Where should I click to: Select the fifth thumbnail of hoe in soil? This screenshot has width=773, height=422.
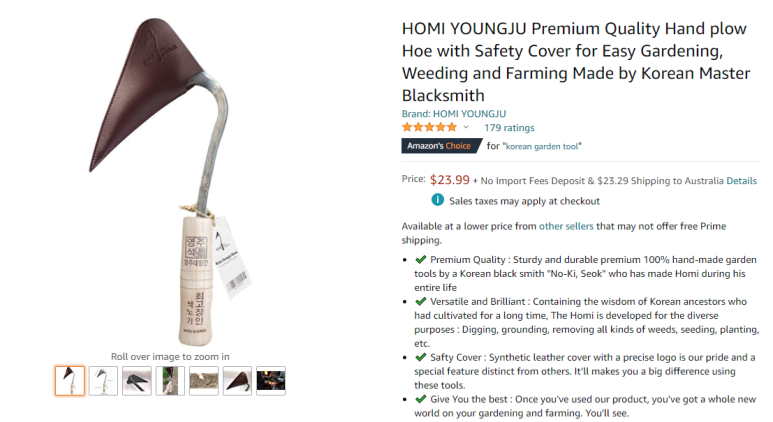point(204,380)
